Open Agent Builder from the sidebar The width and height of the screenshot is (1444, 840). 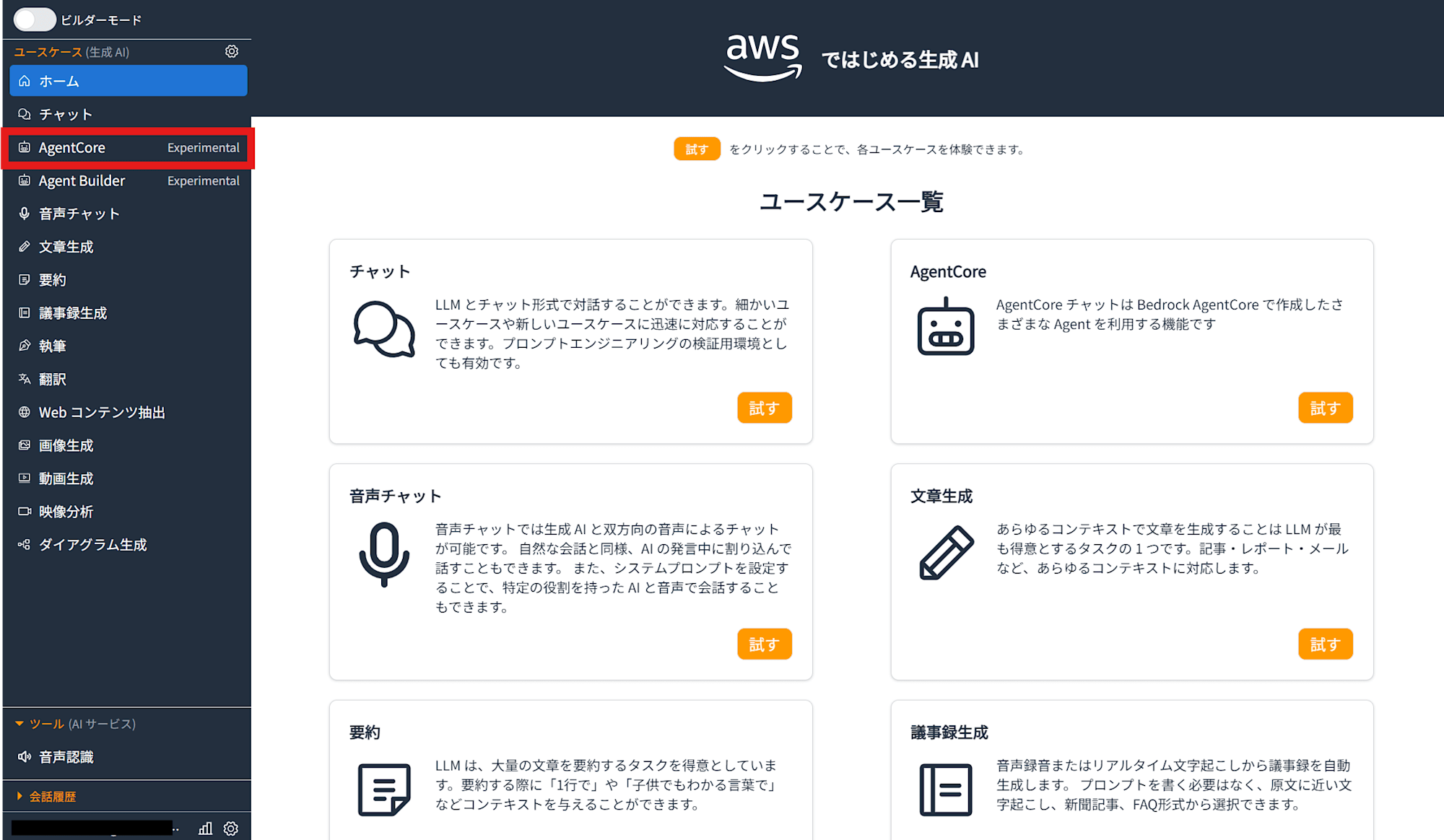pos(79,180)
